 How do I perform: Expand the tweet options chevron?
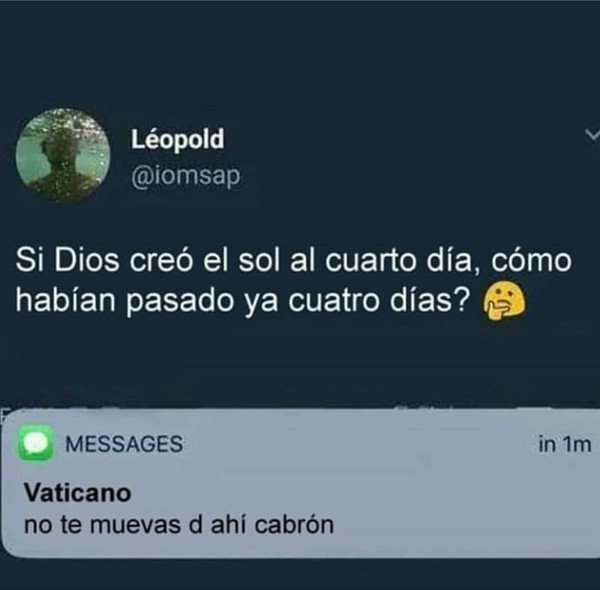[592, 134]
